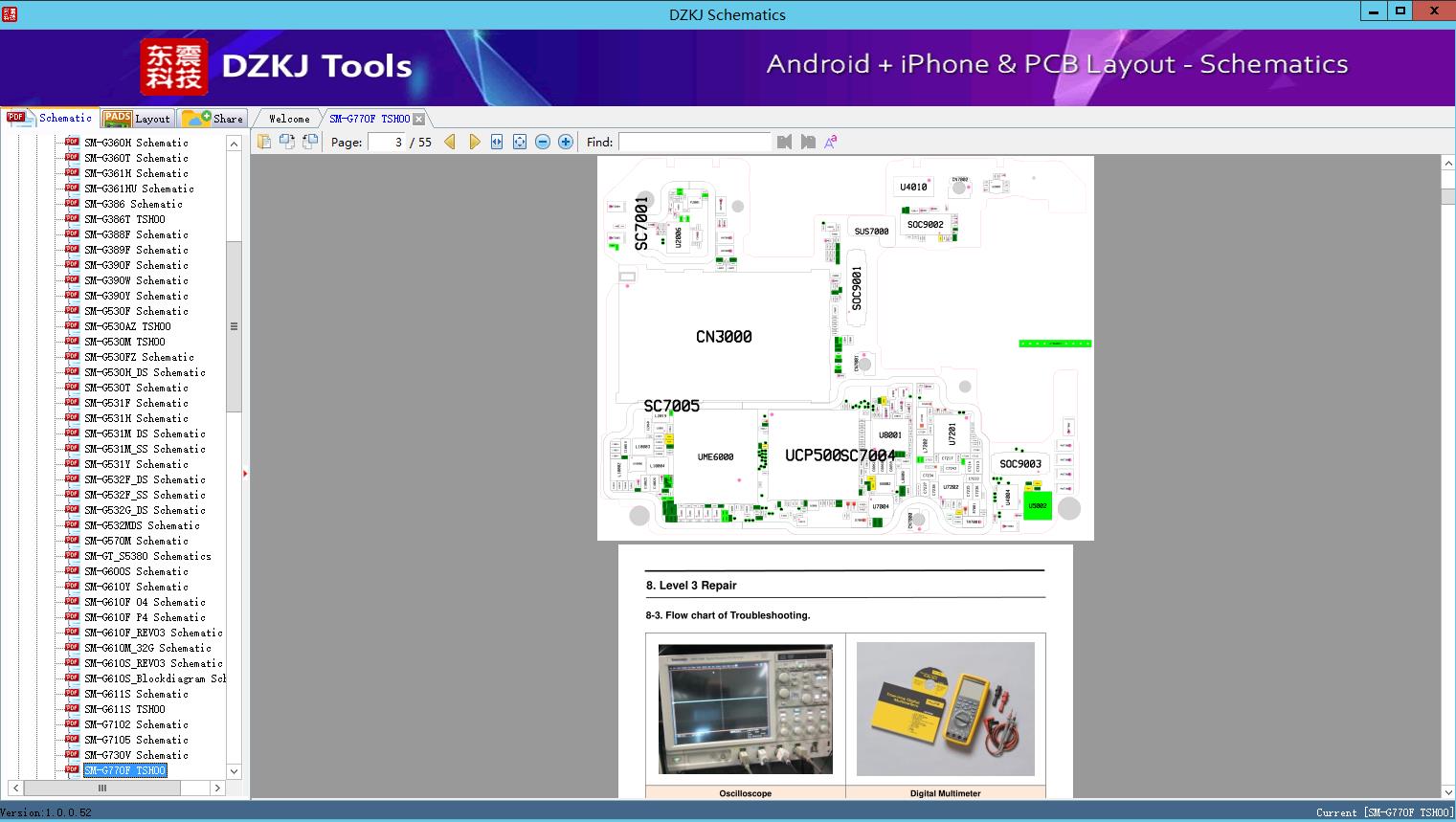Image resolution: width=1456 pixels, height=822 pixels.
Task: Select SM-G532G_DS Schematic tree item
Action: point(145,510)
